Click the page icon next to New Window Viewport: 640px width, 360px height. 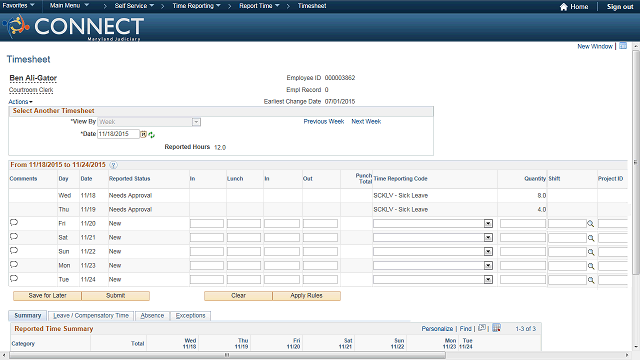[x=623, y=46]
